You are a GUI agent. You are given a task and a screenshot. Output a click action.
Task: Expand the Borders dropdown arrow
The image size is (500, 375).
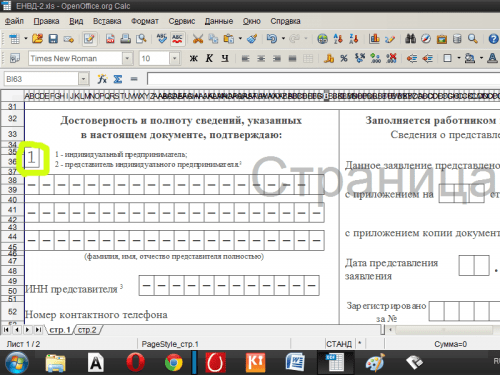459,58
